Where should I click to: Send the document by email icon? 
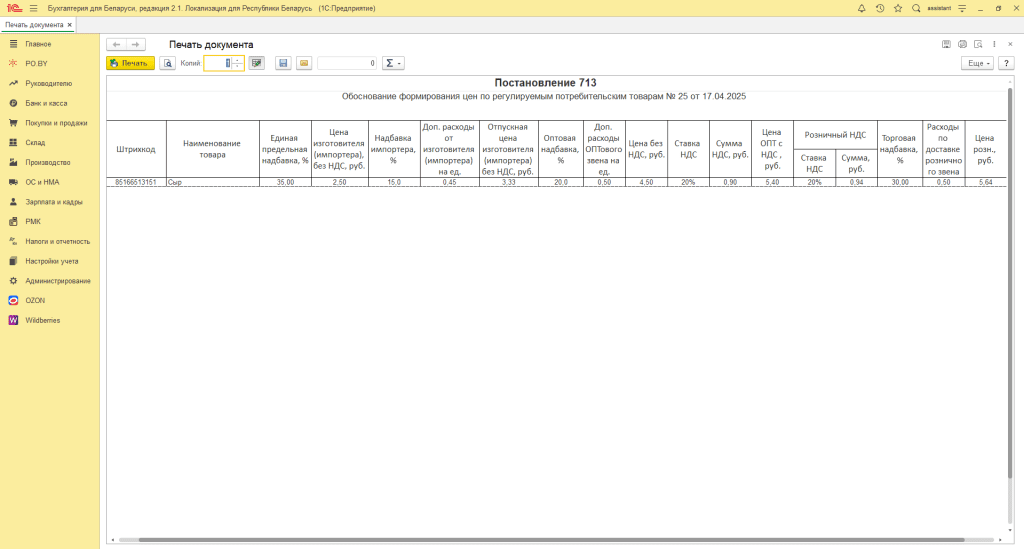[304, 63]
